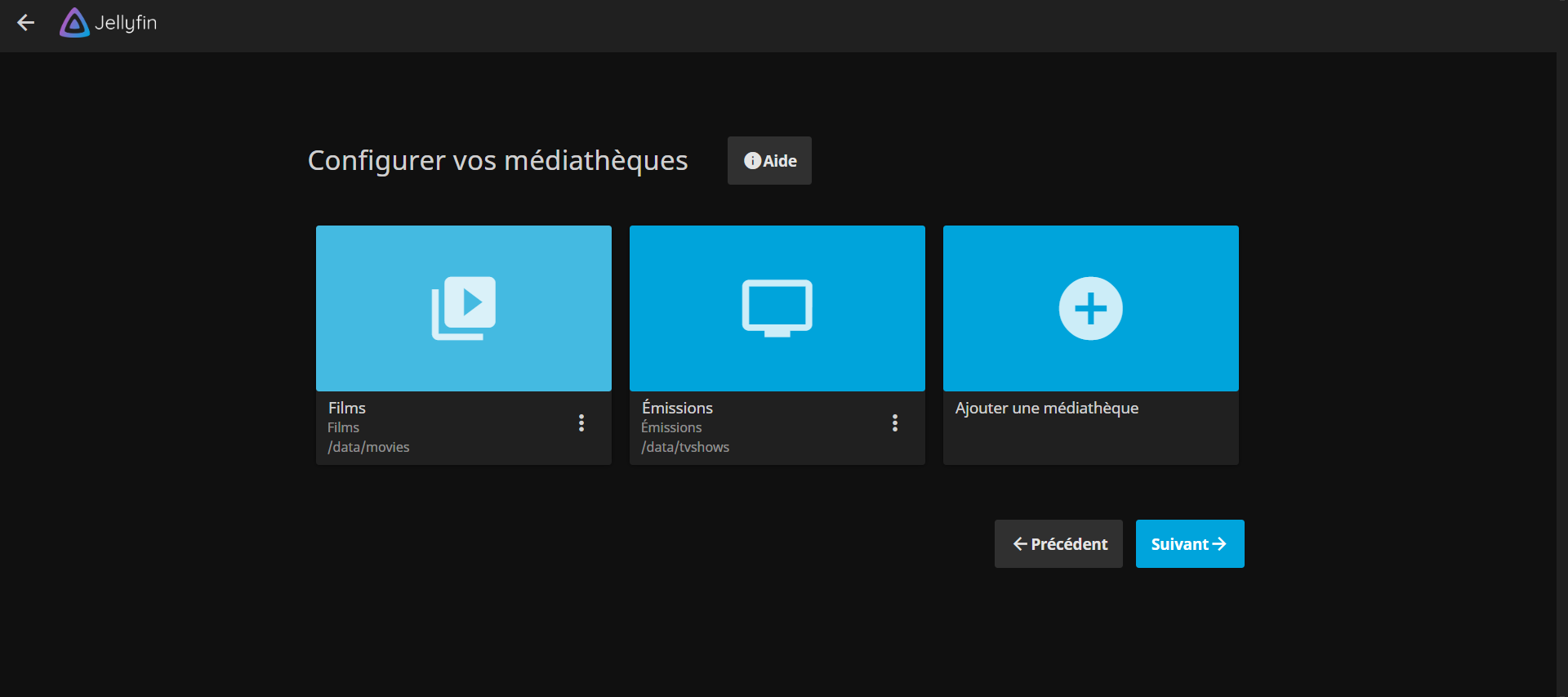Open the Émissions library card image
Screen dimensions: 1568x697
pyautogui.click(x=777, y=308)
